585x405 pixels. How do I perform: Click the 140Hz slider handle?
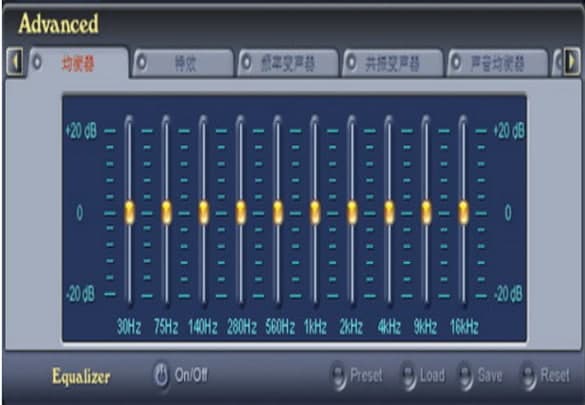(x=203, y=212)
